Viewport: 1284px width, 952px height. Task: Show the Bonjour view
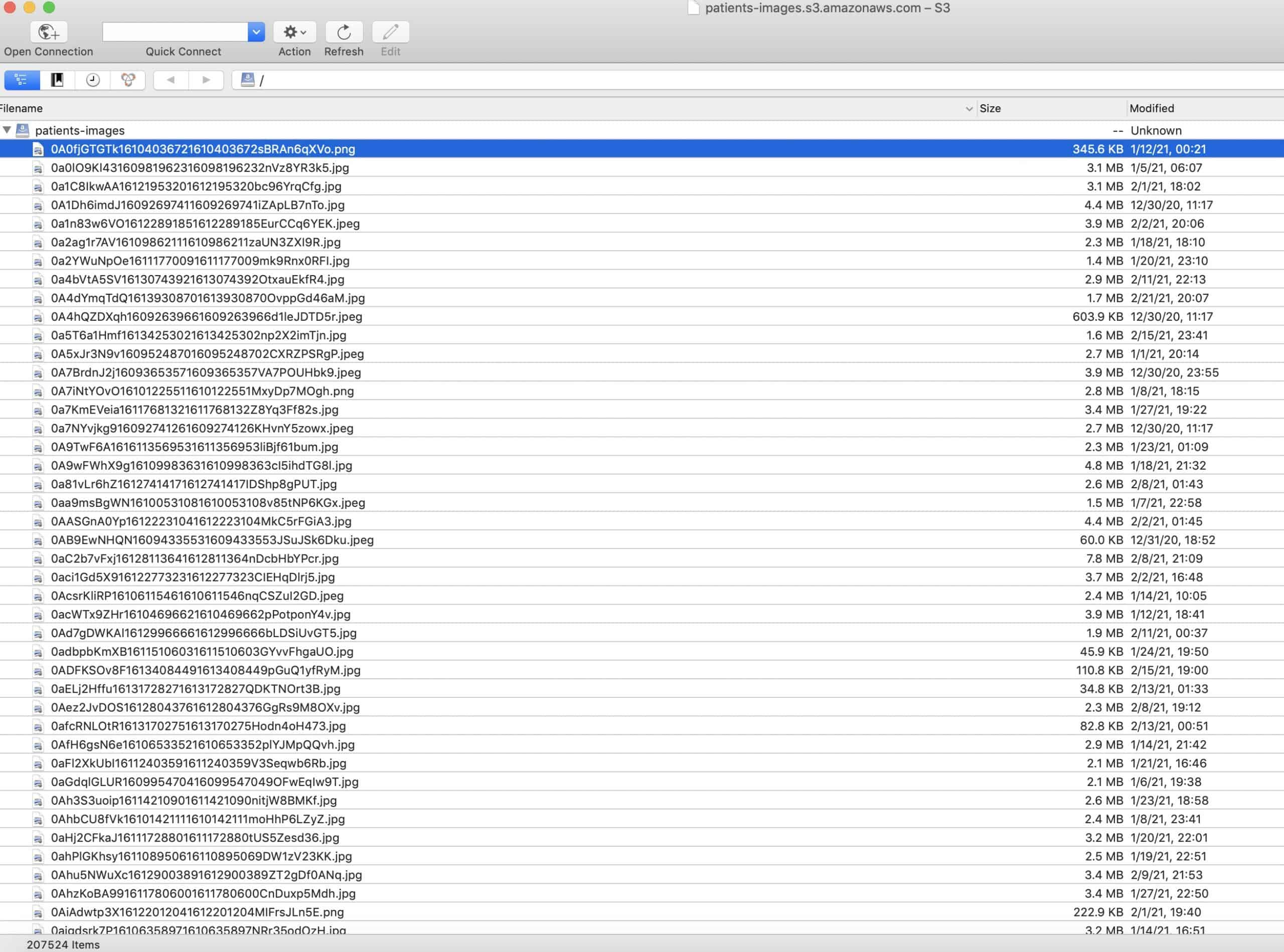click(x=128, y=80)
